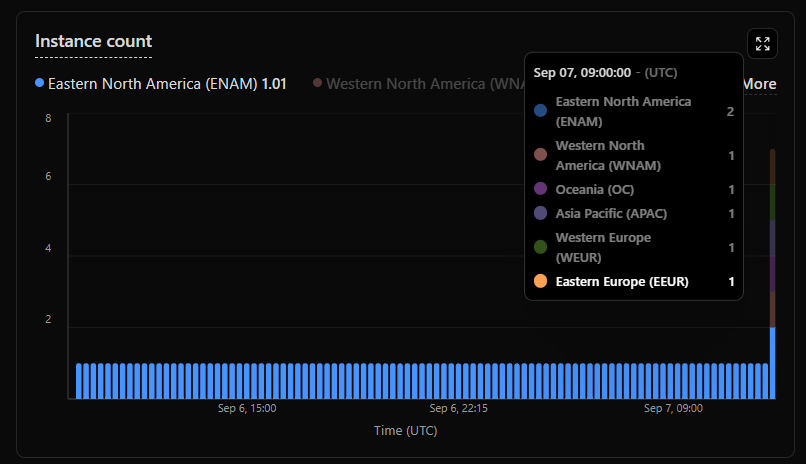Click the Sep 7, 09:00 axis label
The image size is (806, 464).
coord(673,409)
